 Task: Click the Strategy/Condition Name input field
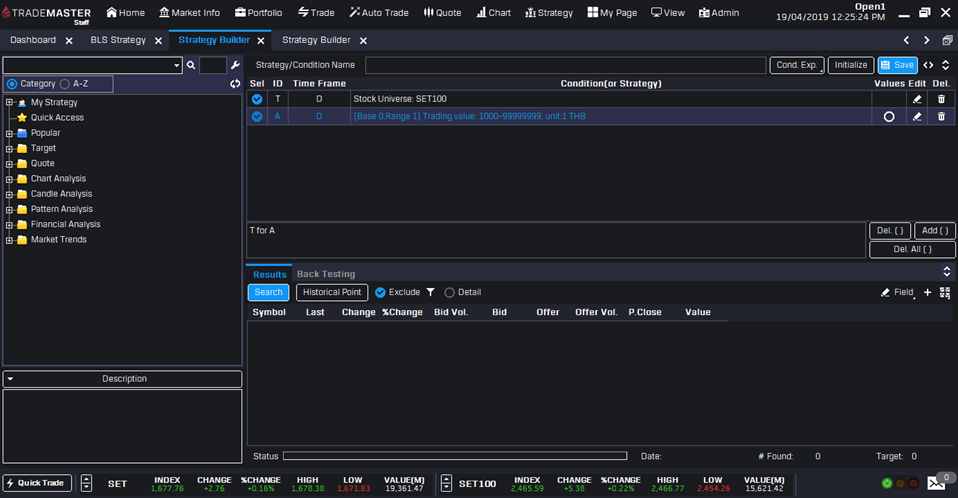(565, 65)
